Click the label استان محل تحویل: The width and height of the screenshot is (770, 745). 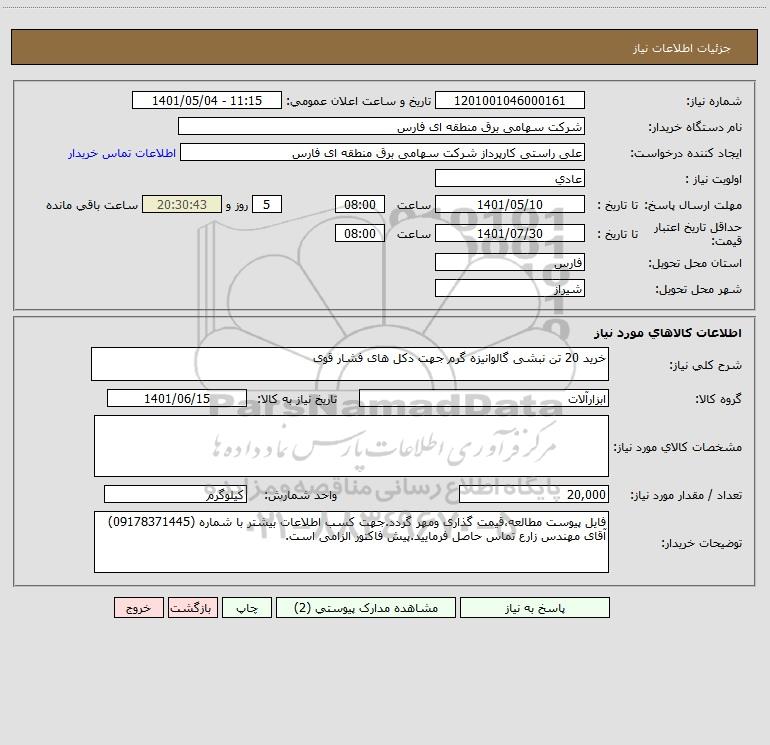click(x=695, y=263)
